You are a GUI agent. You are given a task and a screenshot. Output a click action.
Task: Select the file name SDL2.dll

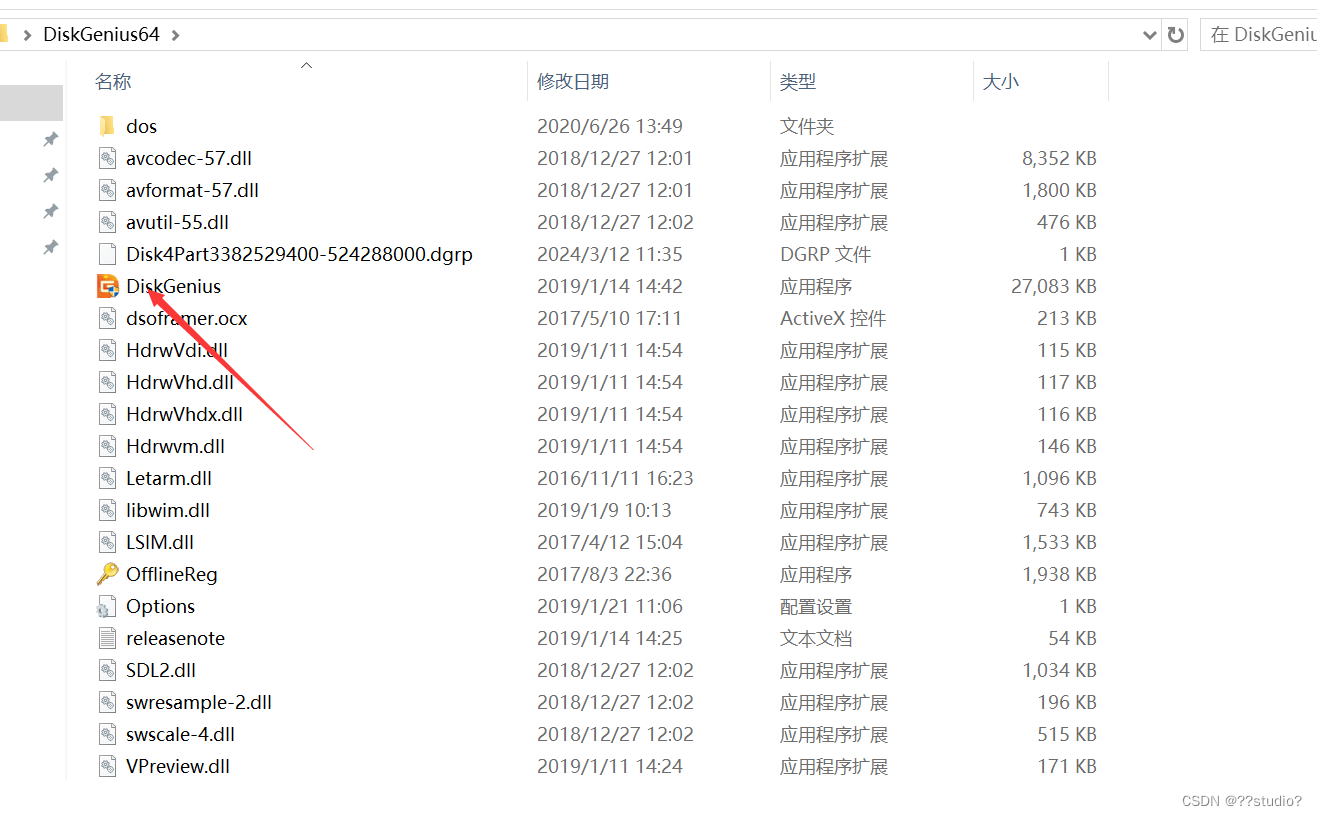pyautogui.click(x=160, y=670)
